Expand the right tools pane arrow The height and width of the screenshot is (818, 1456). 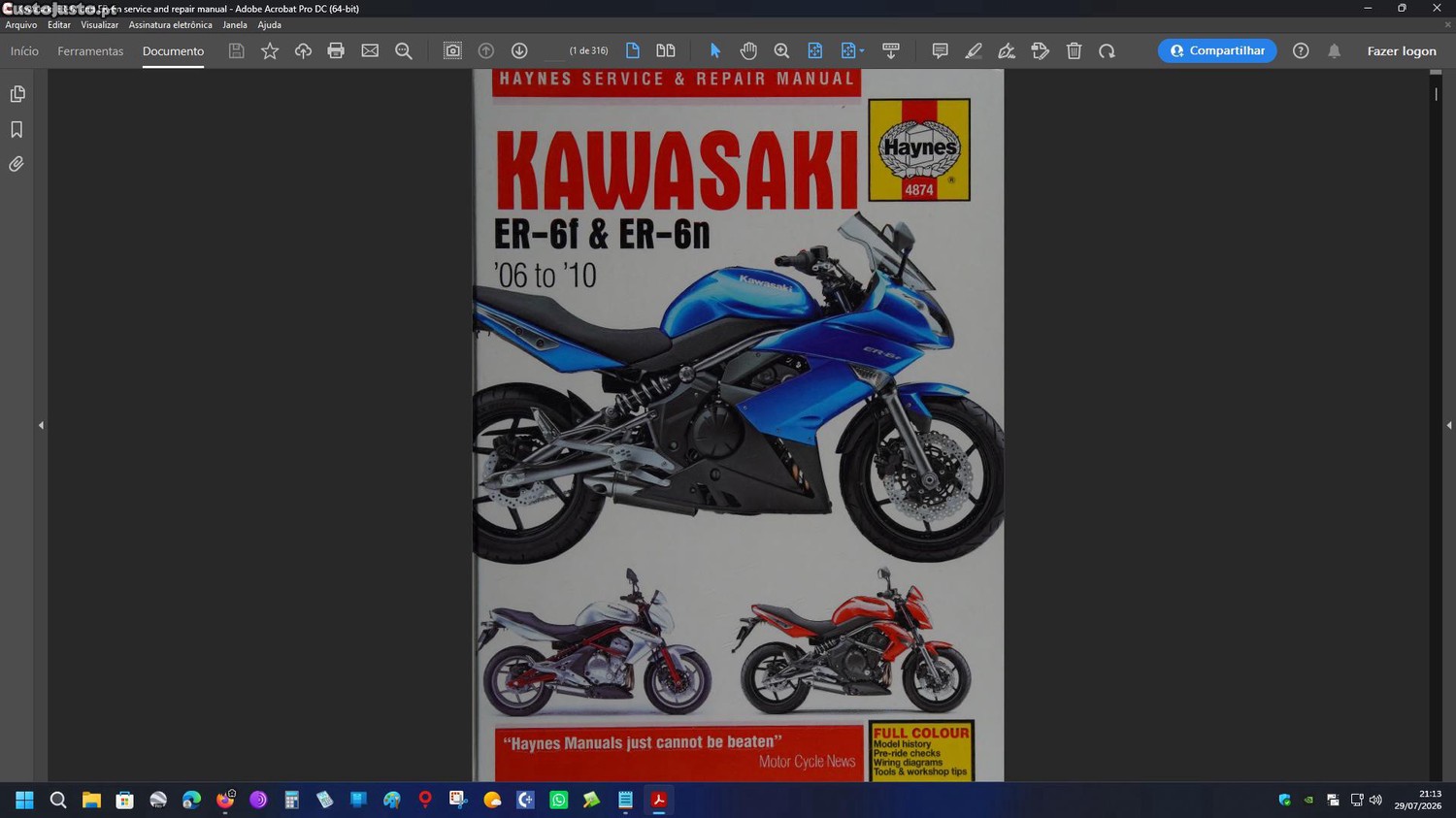(x=1449, y=425)
